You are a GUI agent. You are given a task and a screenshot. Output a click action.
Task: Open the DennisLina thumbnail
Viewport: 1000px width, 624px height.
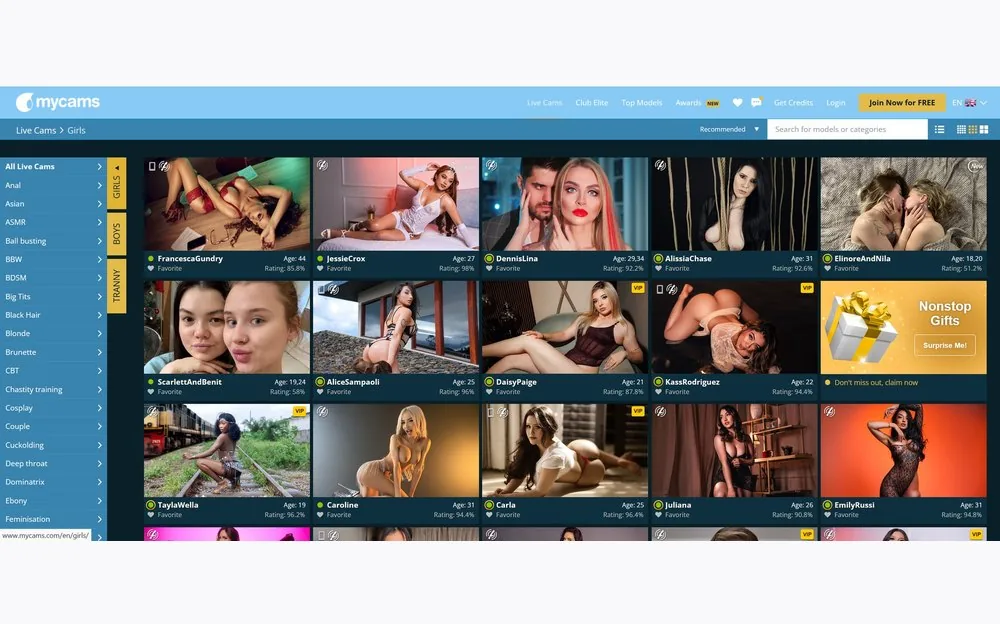coord(565,204)
